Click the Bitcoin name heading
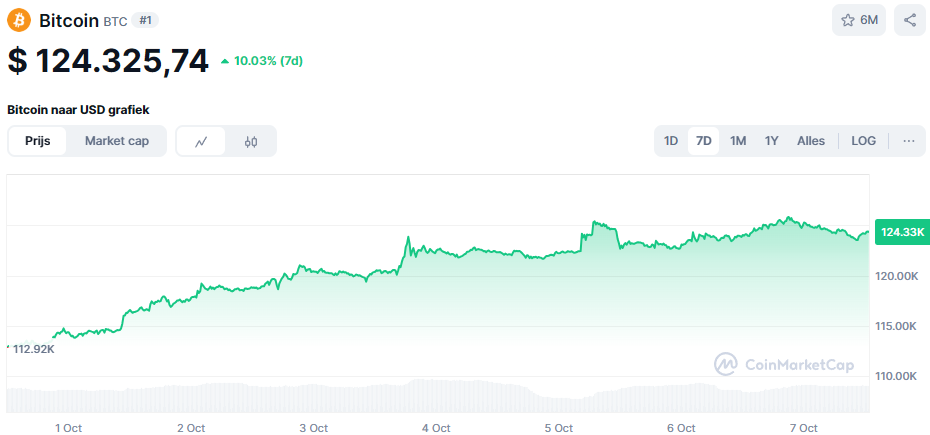 point(69,21)
